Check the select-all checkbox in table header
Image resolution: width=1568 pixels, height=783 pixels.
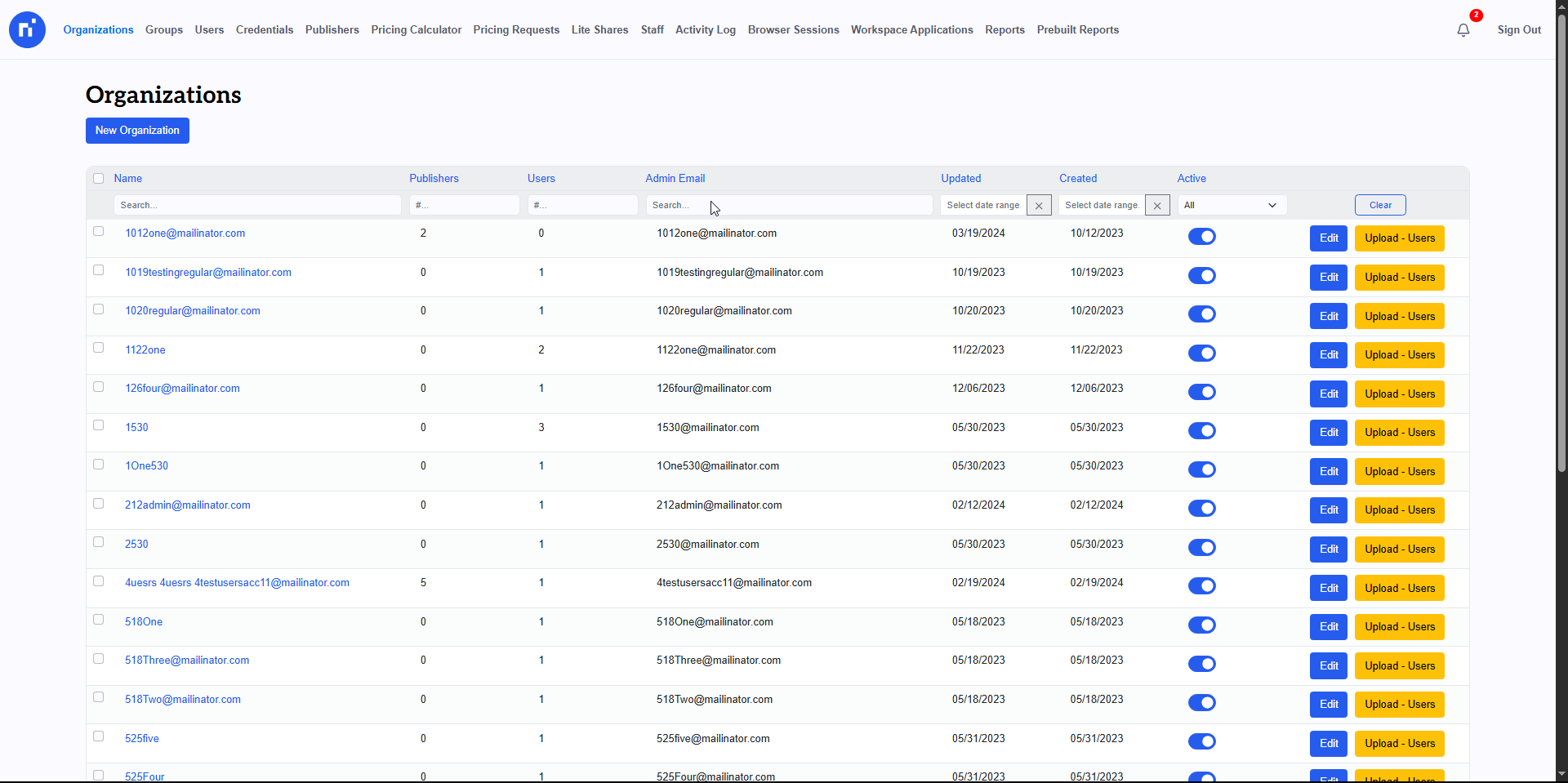click(99, 179)
